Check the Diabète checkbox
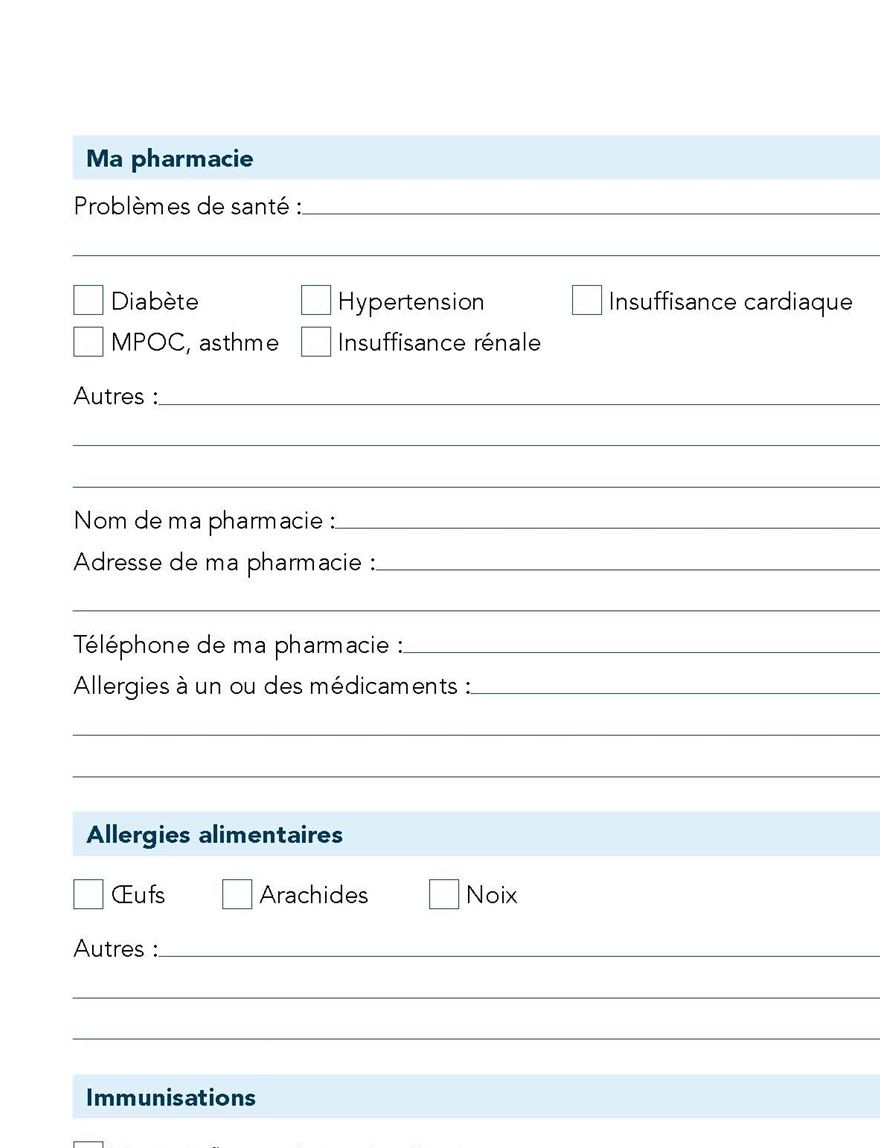This screenshot has height=1148, width=880. point(88,300)
